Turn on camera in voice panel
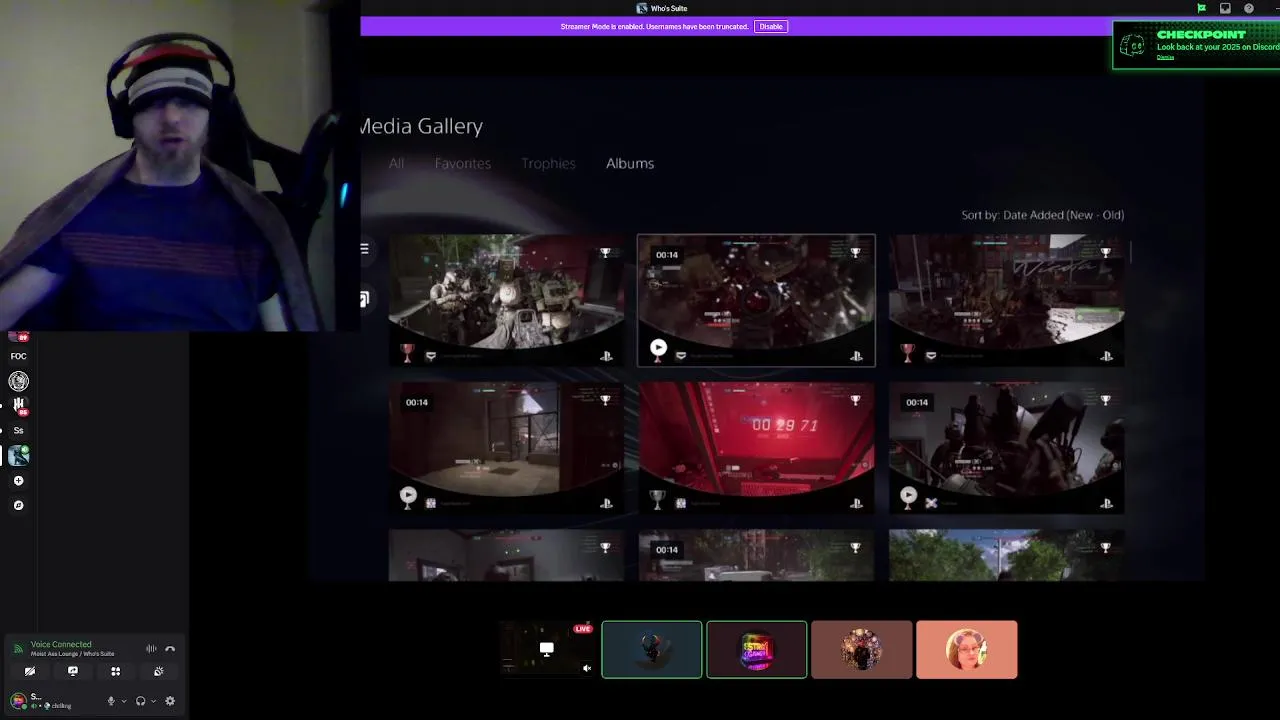The width and height of the screenshot is (1280, 720). pos(30,672)
